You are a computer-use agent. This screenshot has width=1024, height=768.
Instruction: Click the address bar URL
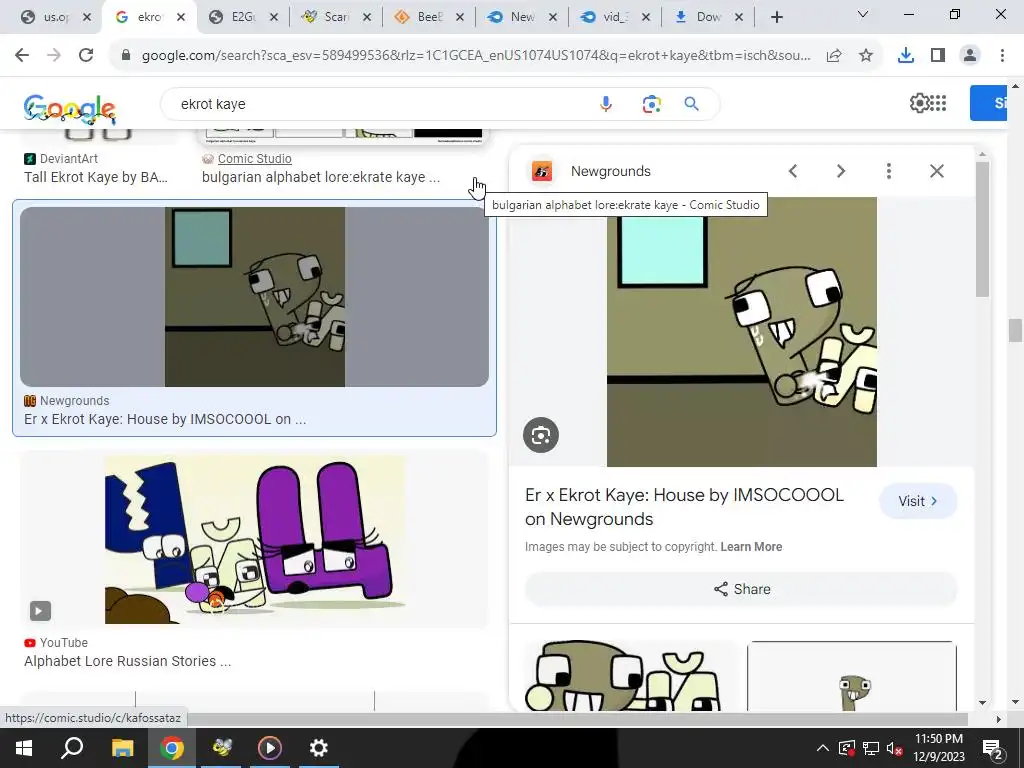click(475, 56)
